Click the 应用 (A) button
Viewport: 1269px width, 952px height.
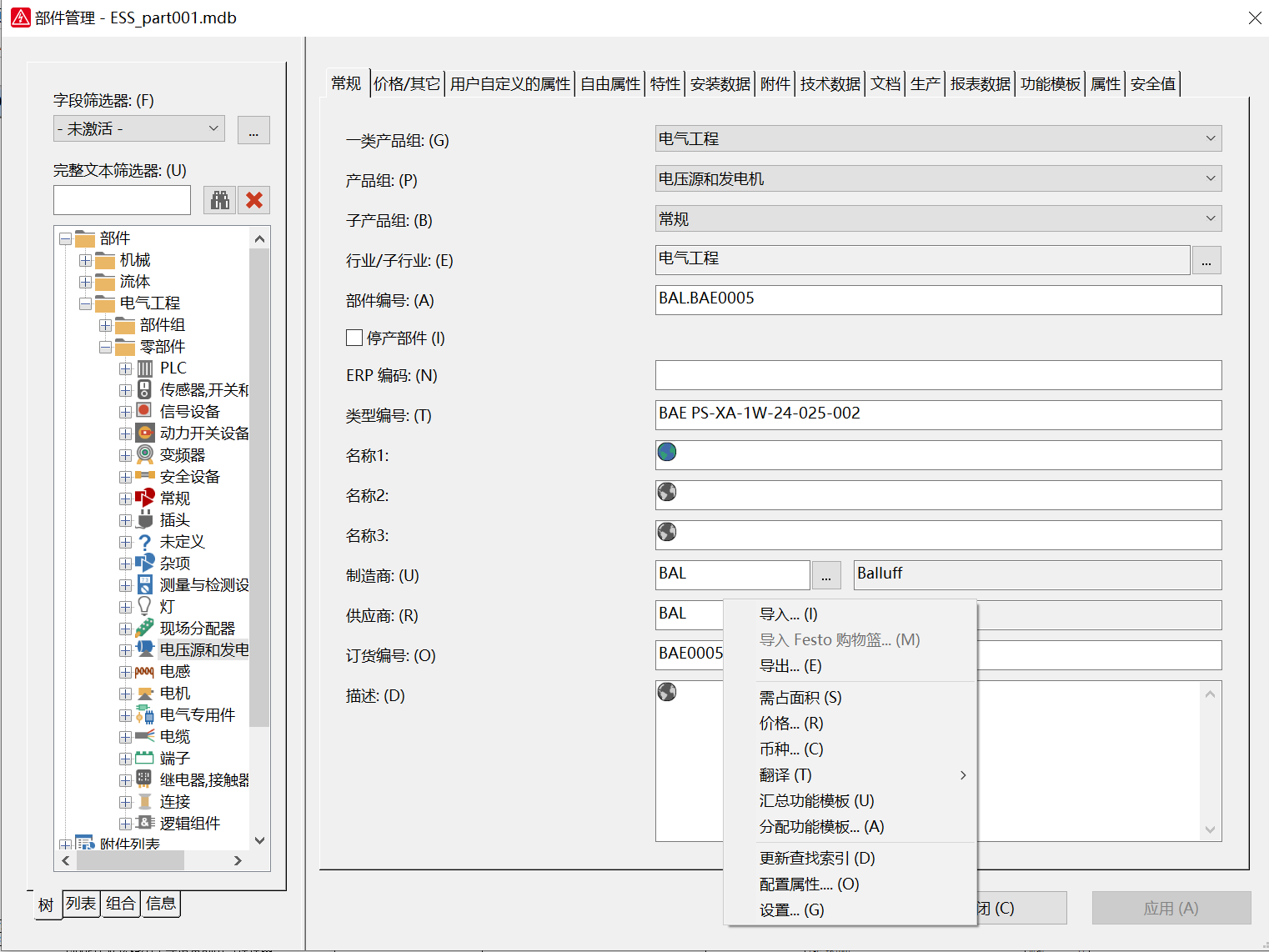tap(1171, 908)
